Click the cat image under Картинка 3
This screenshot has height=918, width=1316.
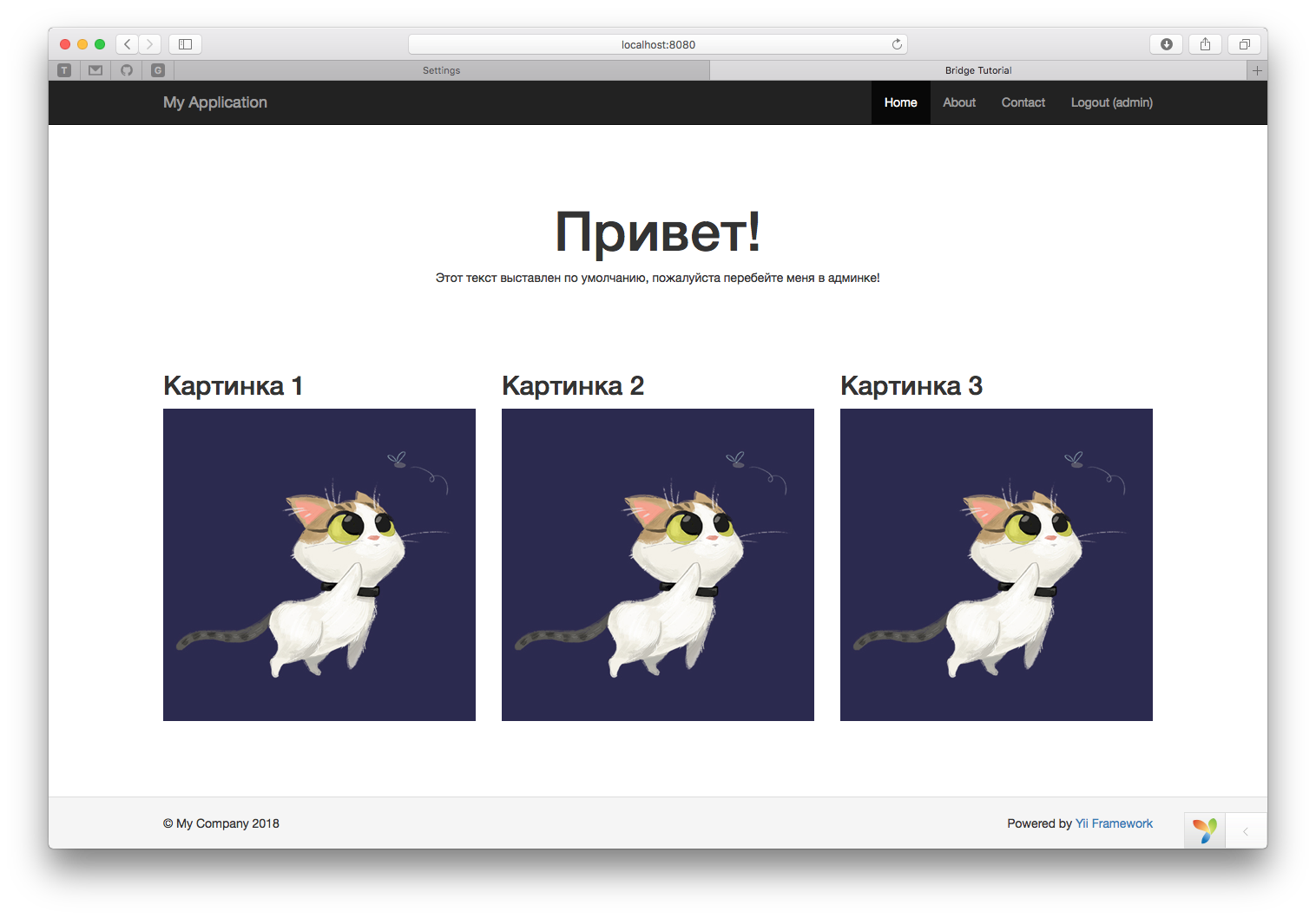(997, 565)
